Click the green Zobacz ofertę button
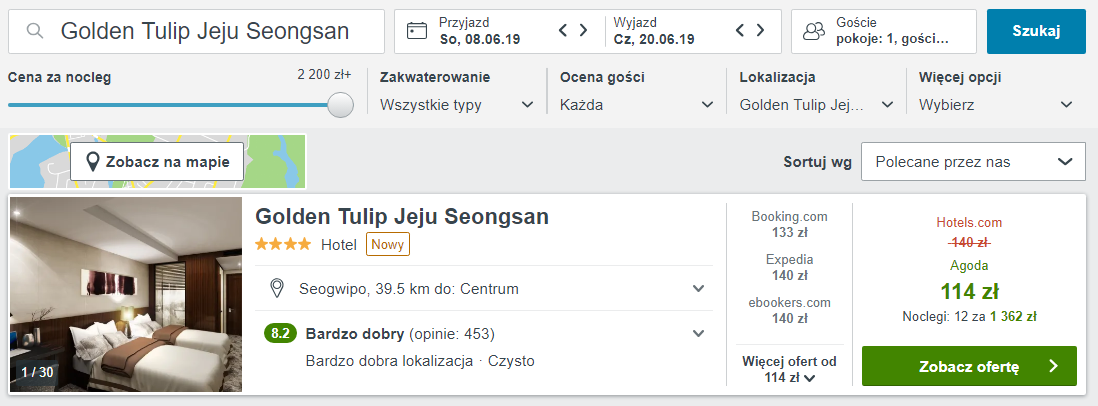Screen dimensions: 1098x406 [968, 367]
